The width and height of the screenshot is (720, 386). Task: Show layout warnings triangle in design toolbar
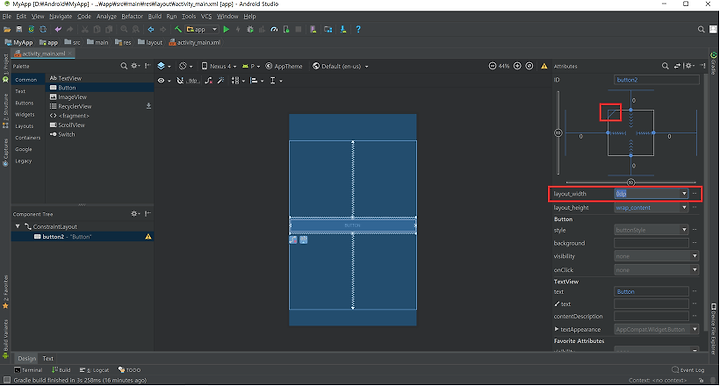coord(544,66)
